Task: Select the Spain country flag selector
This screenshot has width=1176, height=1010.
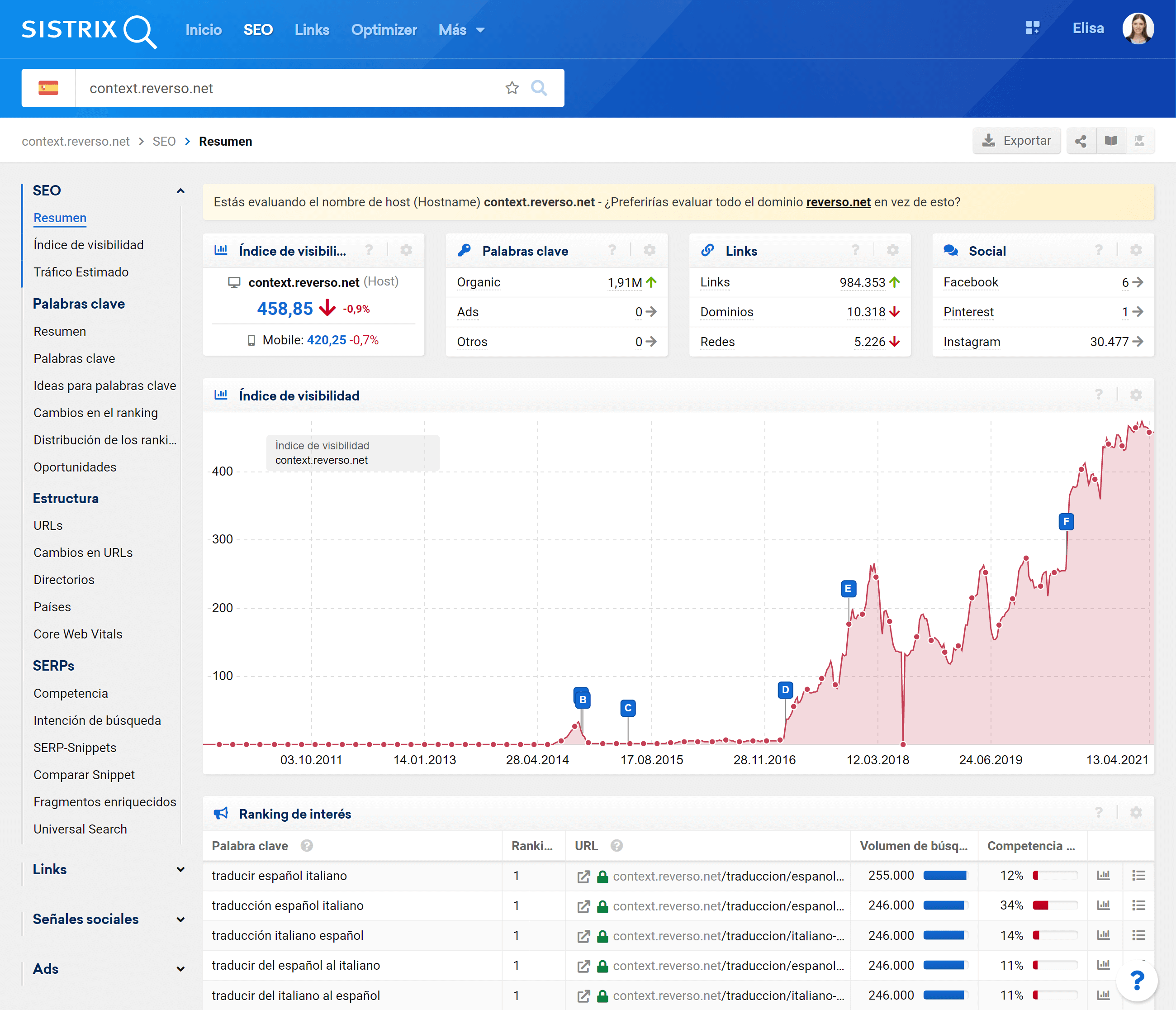Action: click(48, 88)
